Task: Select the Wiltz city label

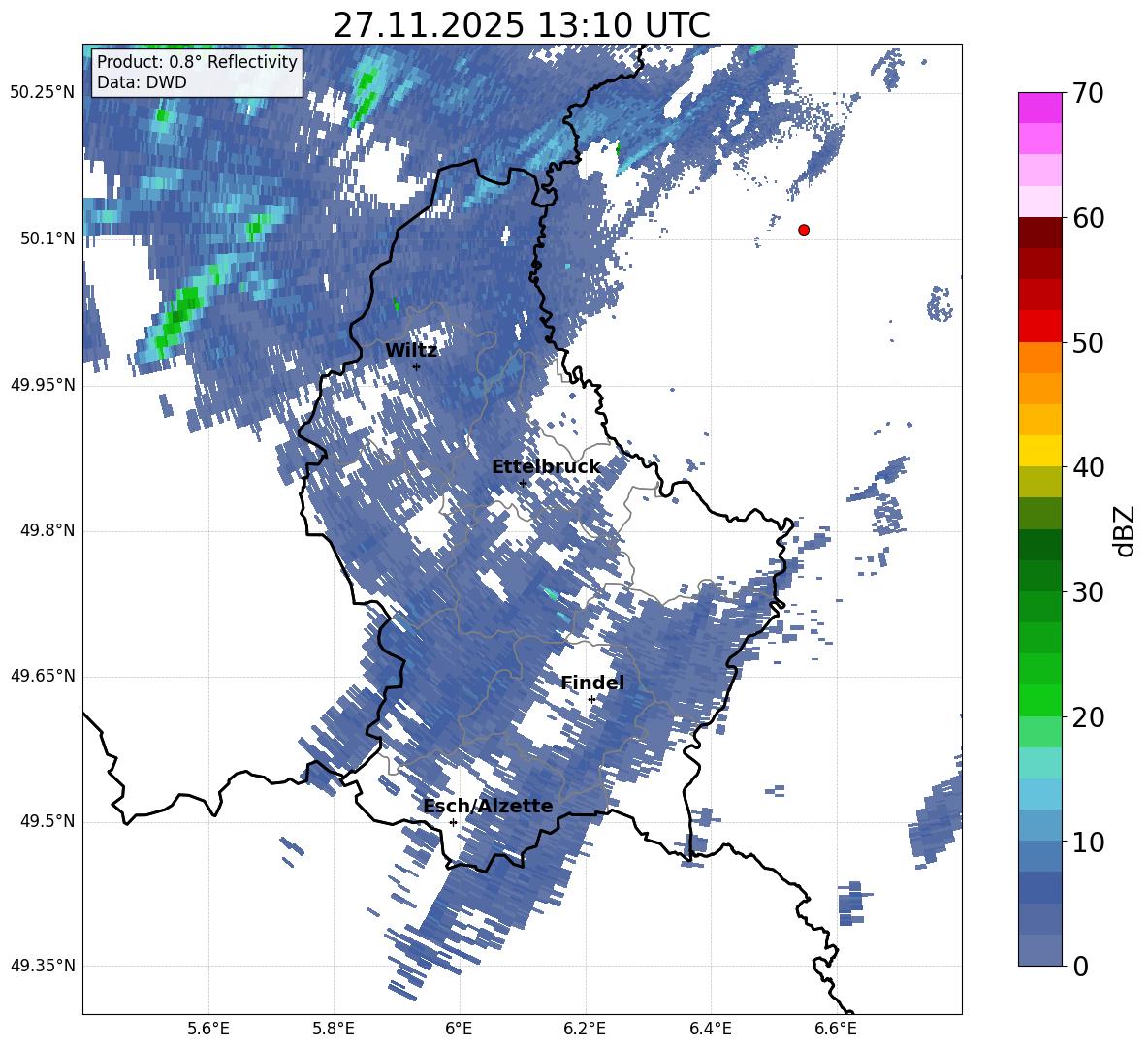Action: pyautogui.click(x=411, y=351)
